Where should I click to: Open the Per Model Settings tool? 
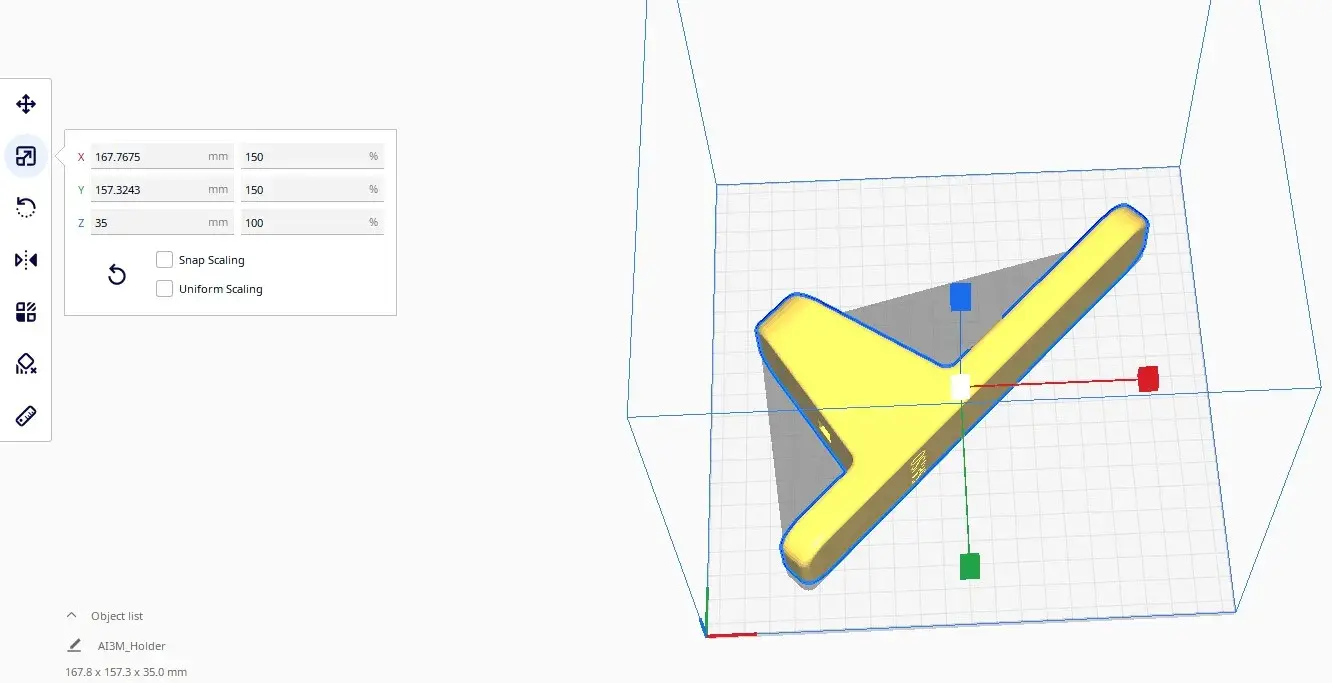coord(26,312)
